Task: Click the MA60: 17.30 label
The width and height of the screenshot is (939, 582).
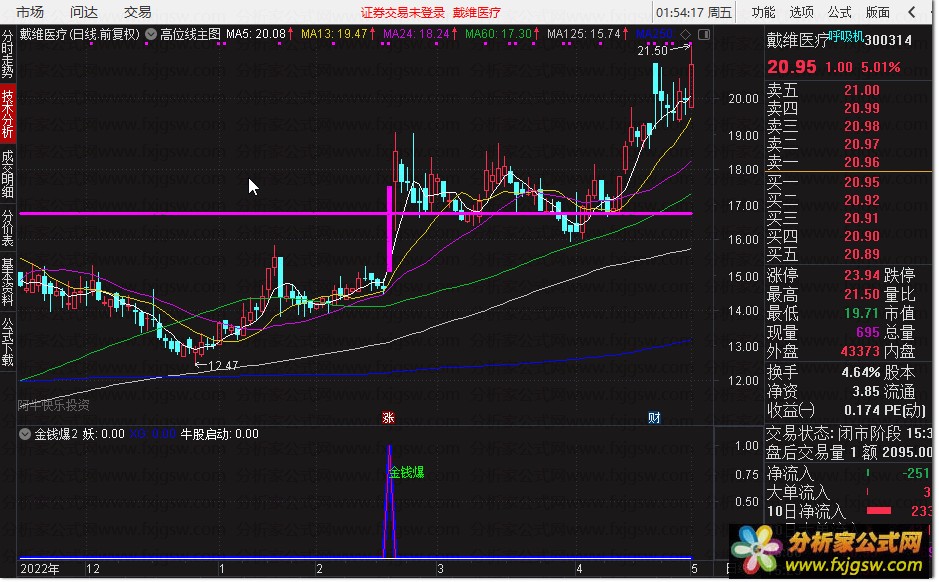Action: pos(498,34)
